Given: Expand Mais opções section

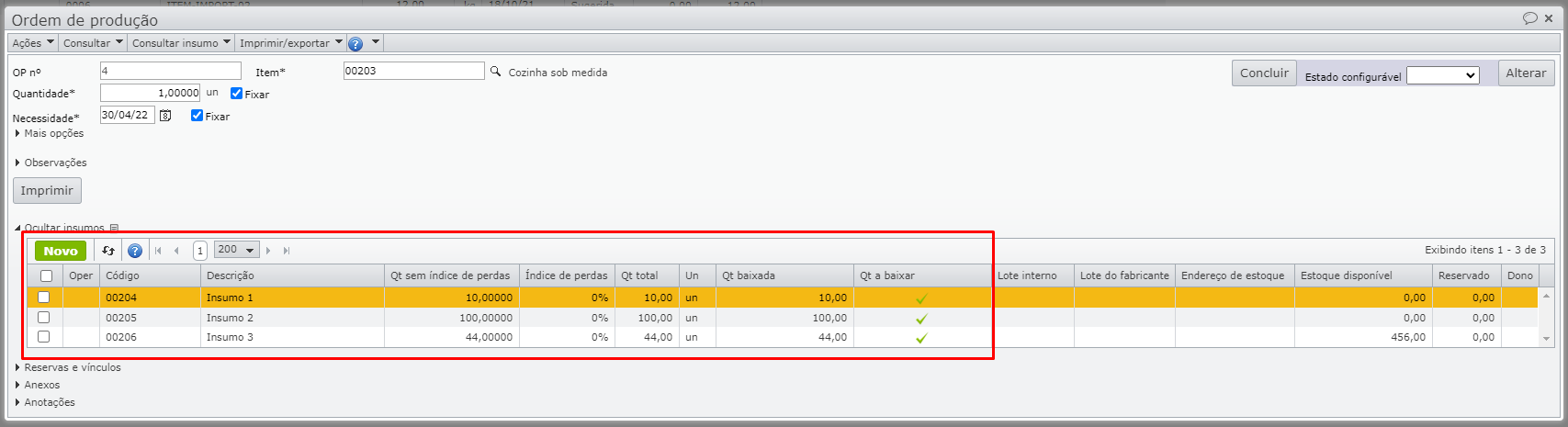Looking at the screenshot, I should point(50,133).
